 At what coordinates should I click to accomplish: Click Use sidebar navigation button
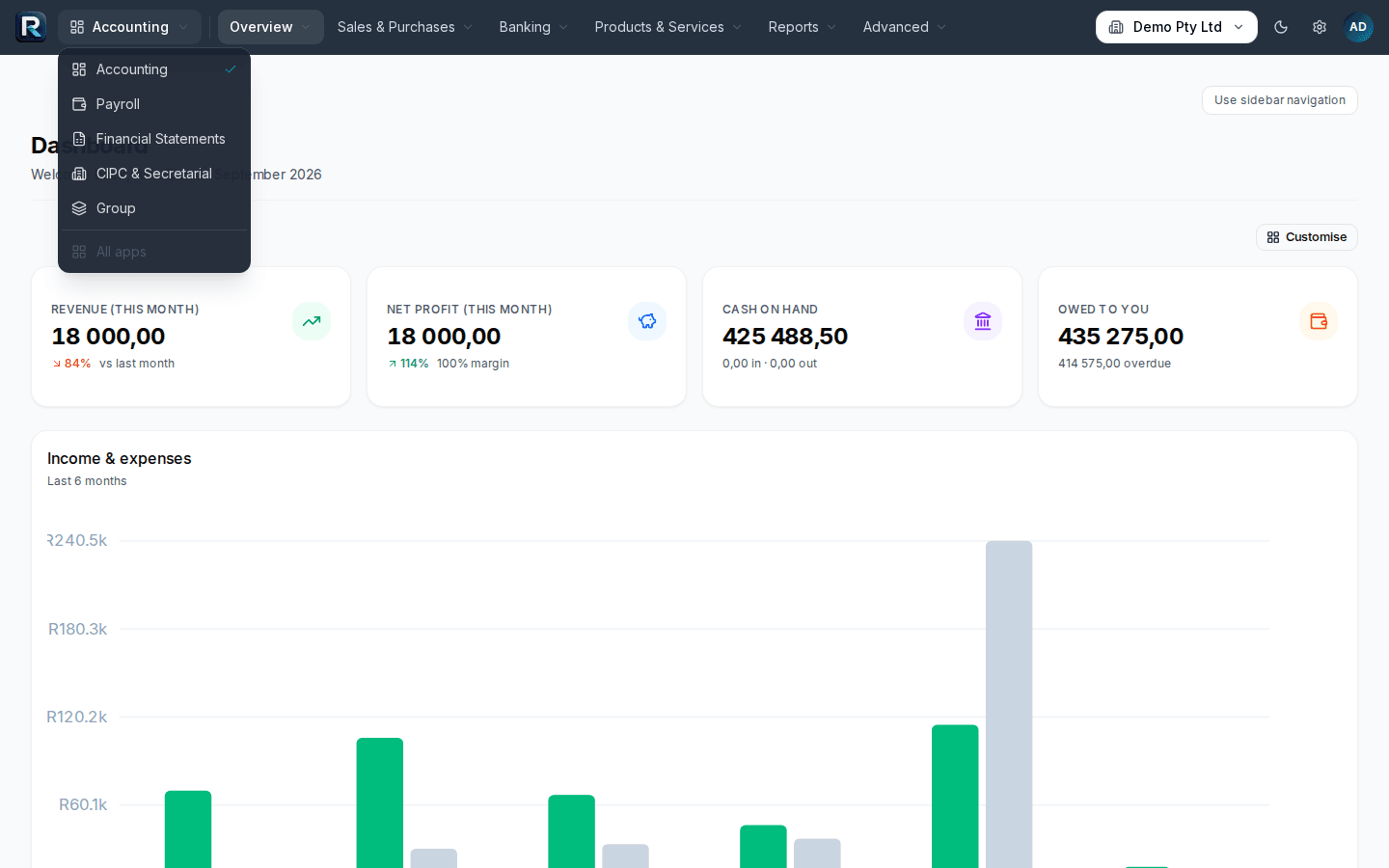(x=1280, y=100)
